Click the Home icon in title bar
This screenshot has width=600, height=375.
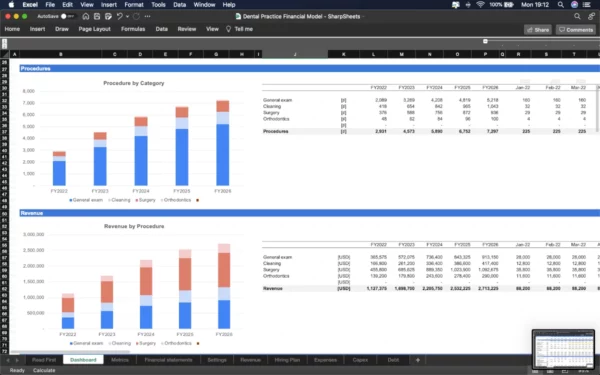86,16
